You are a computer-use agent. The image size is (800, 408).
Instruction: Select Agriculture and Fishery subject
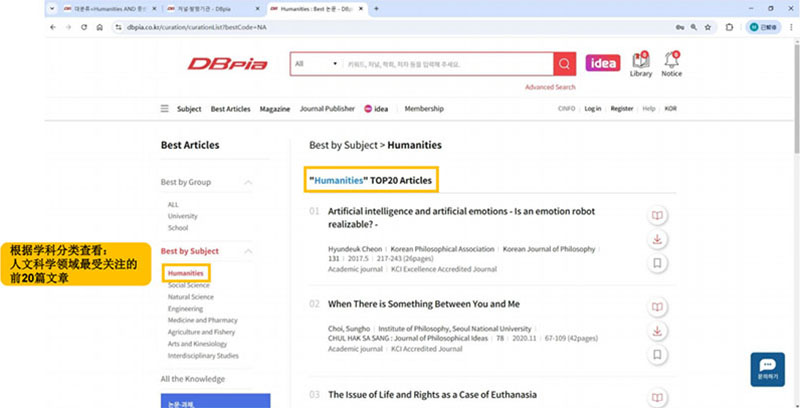[202, 332]
